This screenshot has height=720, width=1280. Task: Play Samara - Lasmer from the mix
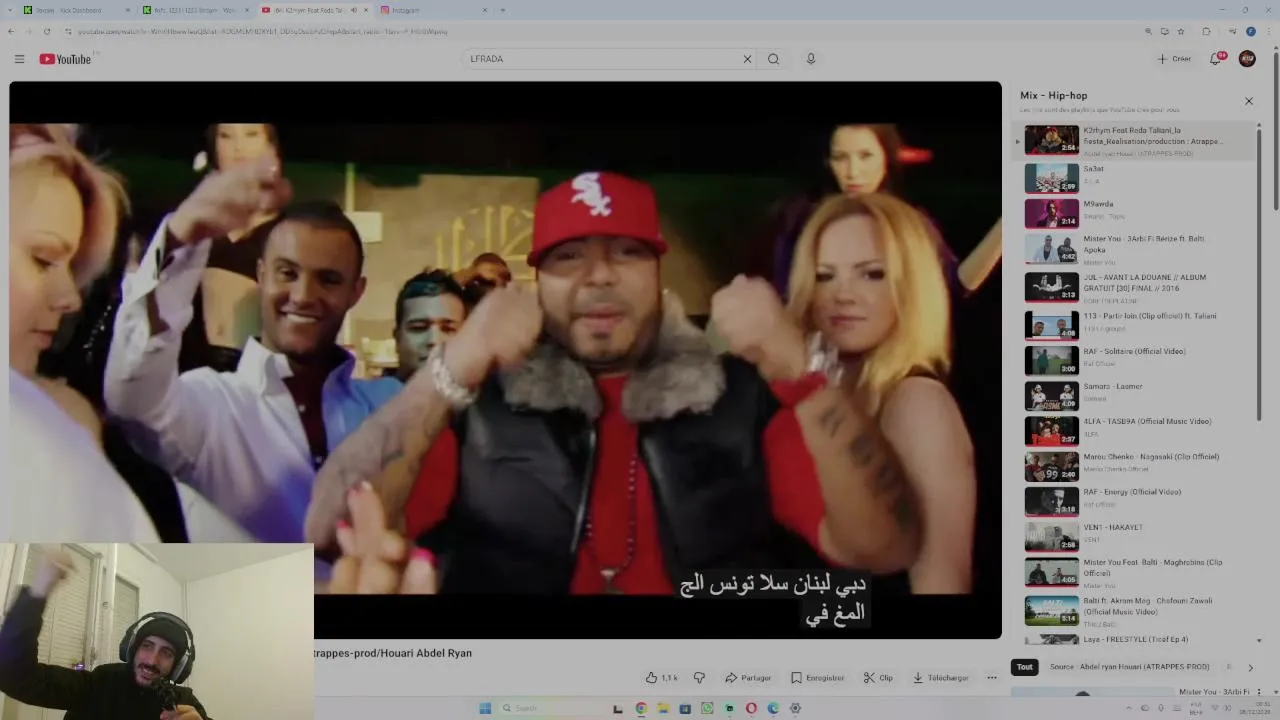click(1134, 395)
